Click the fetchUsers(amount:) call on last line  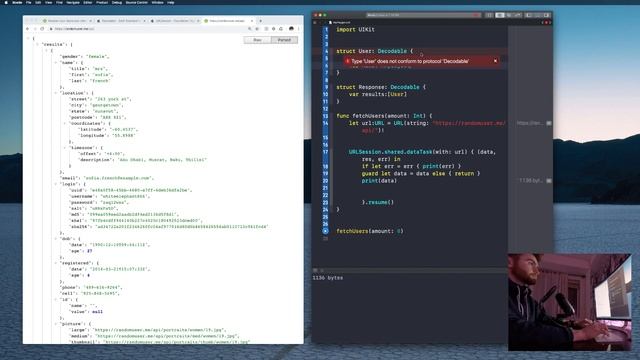point(370,231)
